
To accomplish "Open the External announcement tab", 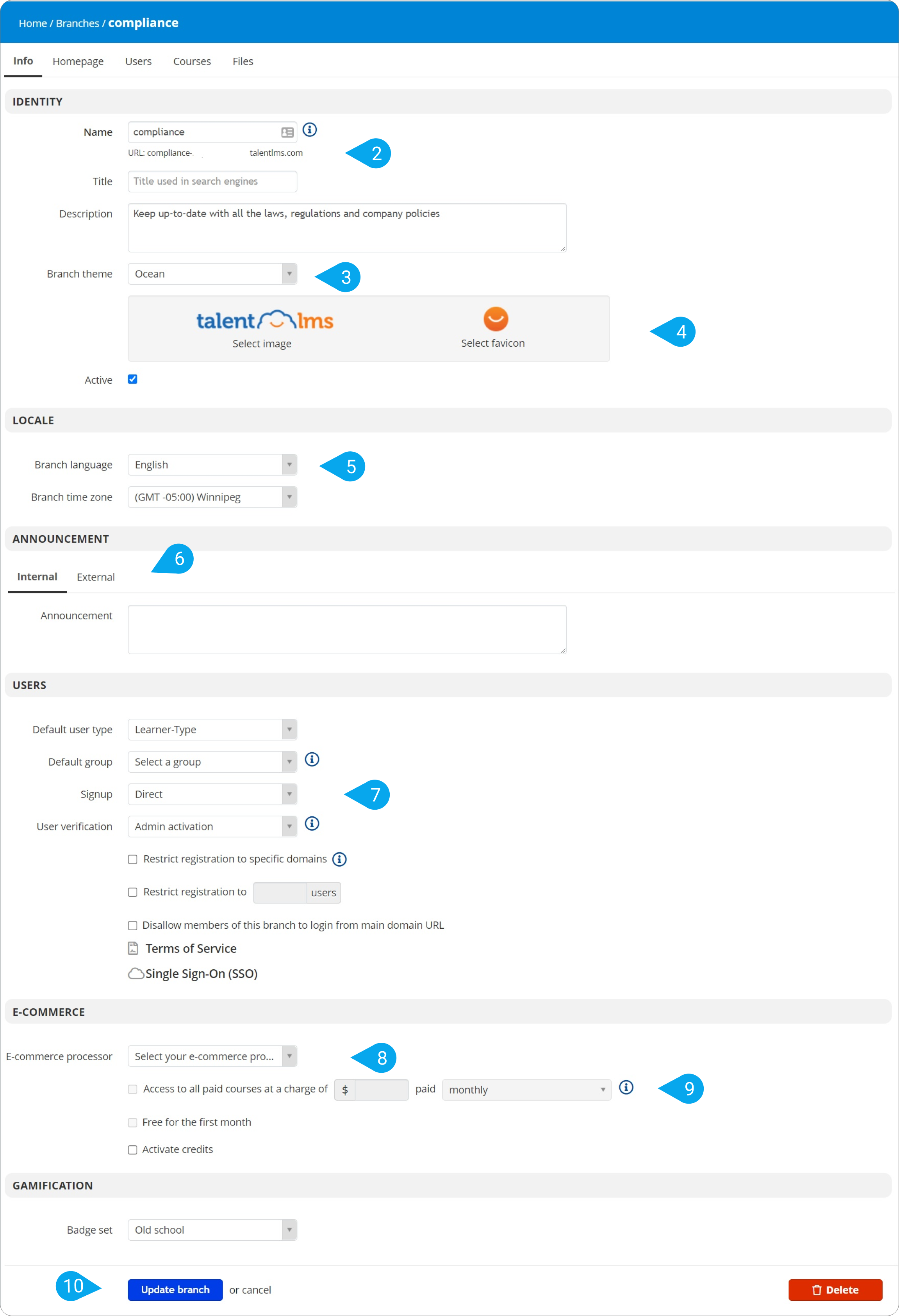I will [96, 577].
